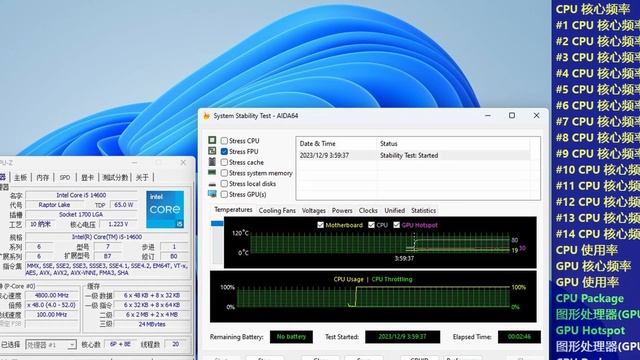Viewport: 640px width, 360px height.
Task: Click CPU Package entry in the overlay panel
Action: [590, 298]
